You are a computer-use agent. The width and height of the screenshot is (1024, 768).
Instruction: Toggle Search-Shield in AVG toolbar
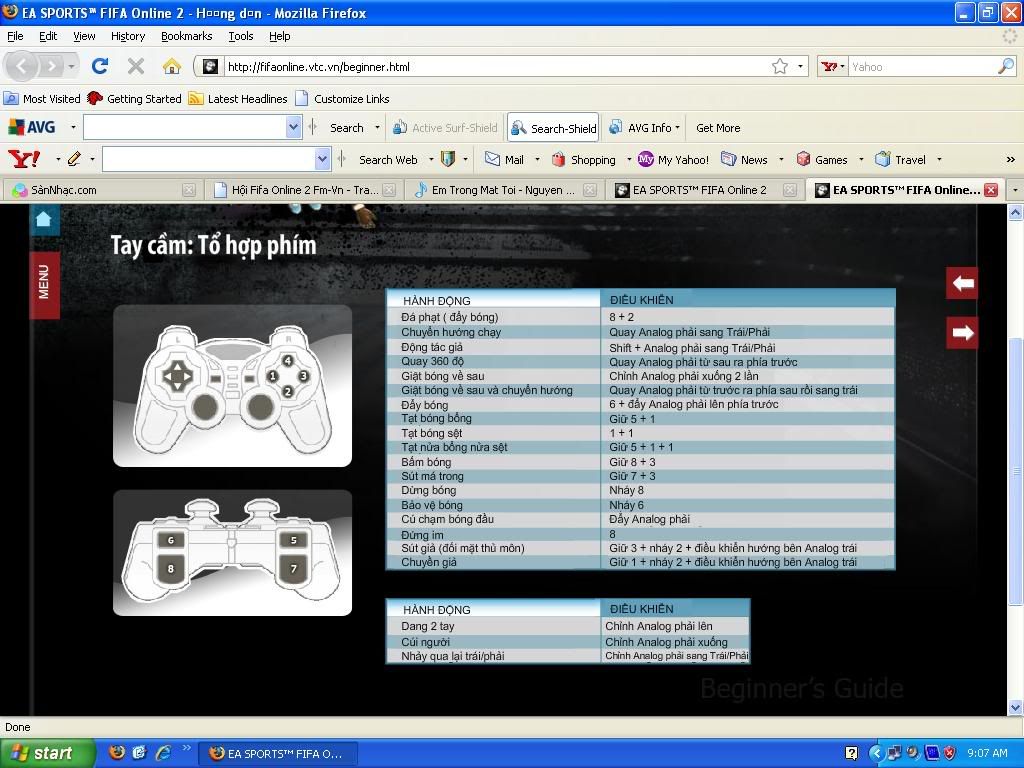[554, 128]
